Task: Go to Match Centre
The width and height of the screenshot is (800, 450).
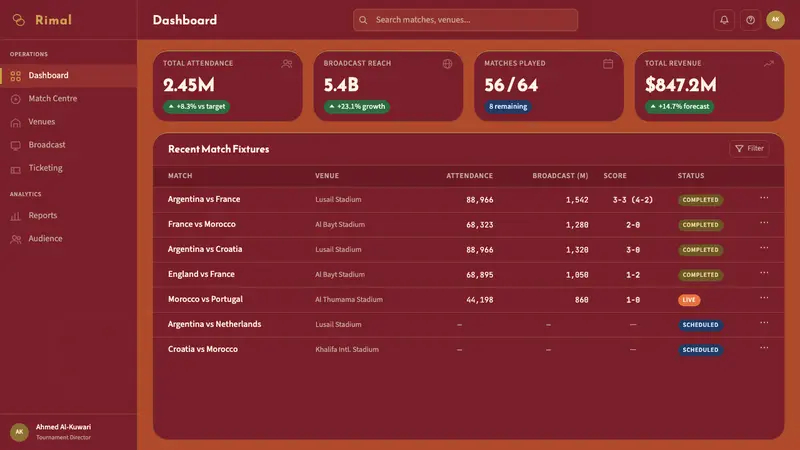Action: pyautogui.click(x=68, y=98)
